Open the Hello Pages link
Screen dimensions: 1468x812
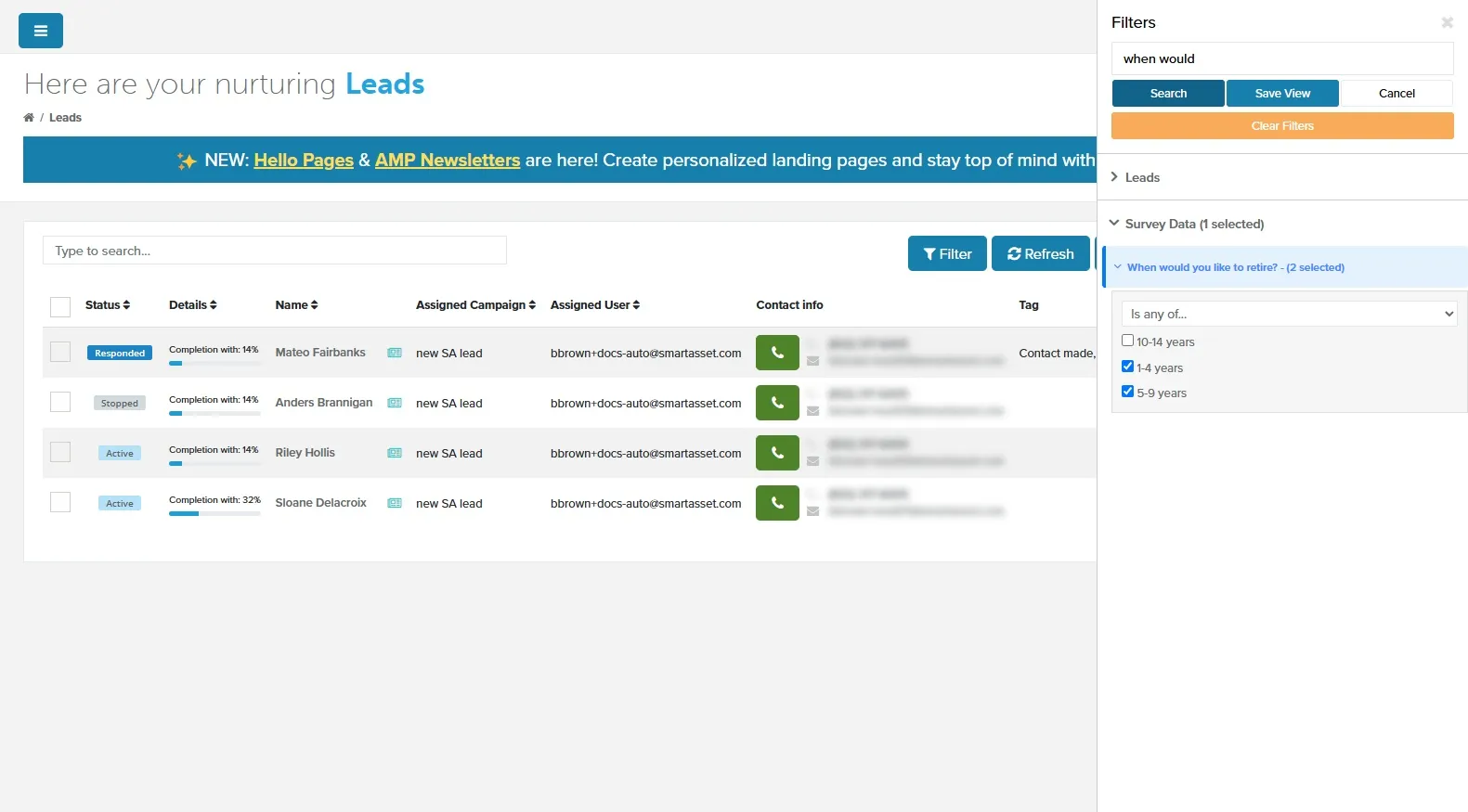[304, 161]
